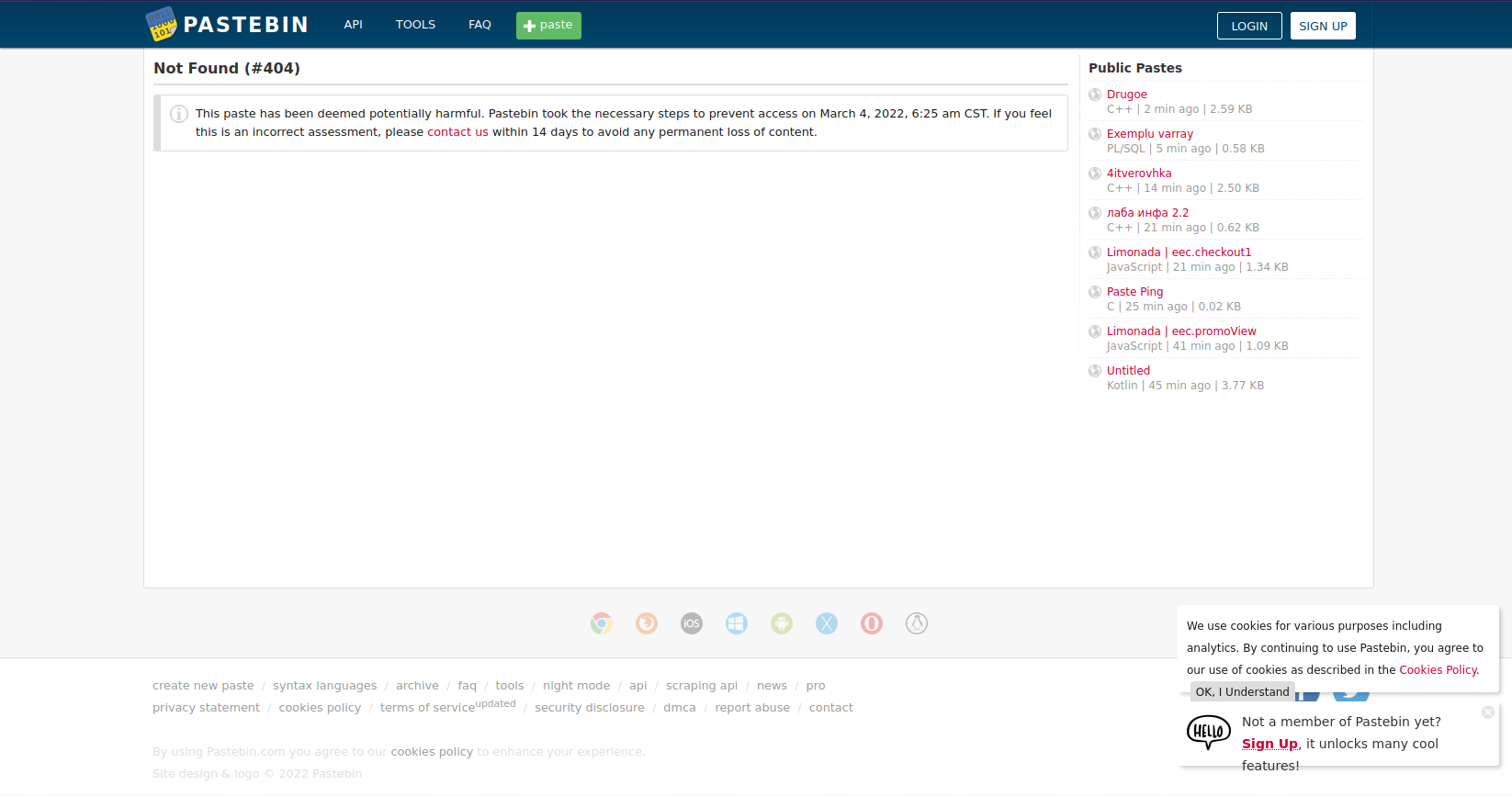This screenshot has width=1512, height=796.
Task: Click globe icon beside Drugoe paste
Action: pos(1095,95)
